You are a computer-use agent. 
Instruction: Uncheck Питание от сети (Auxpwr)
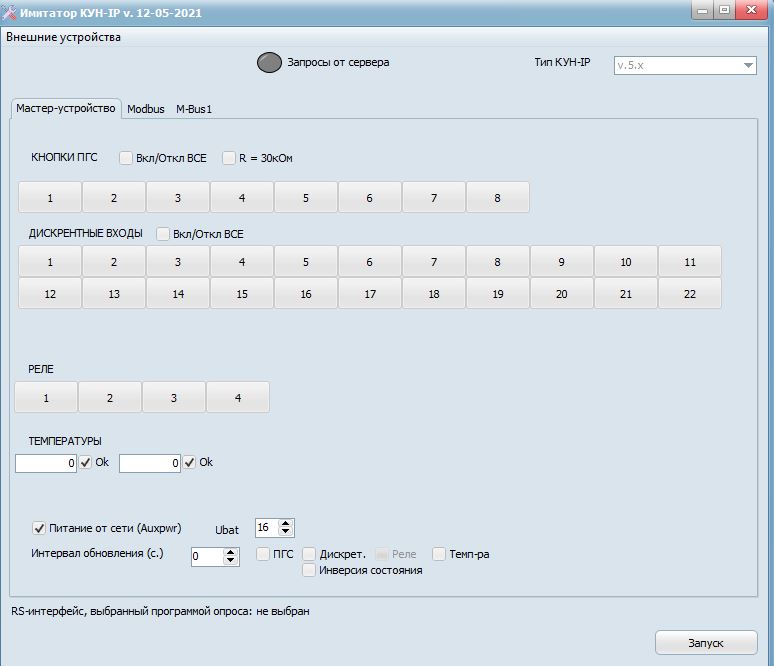[x=40, y=528]
